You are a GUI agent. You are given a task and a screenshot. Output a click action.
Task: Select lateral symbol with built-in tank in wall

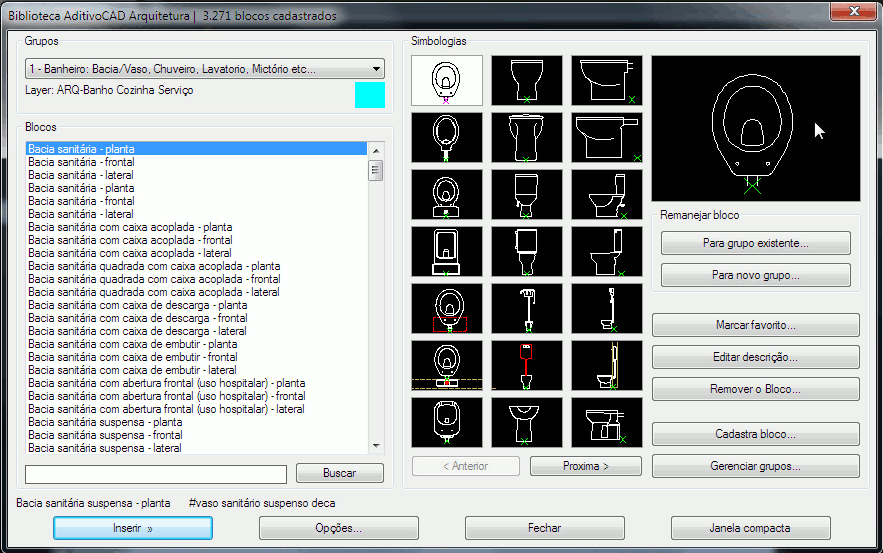pos(606,365)
